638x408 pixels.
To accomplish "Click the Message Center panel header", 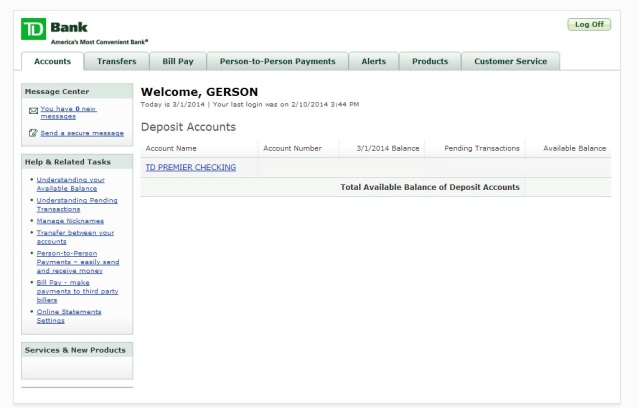I will click(77, 92).
